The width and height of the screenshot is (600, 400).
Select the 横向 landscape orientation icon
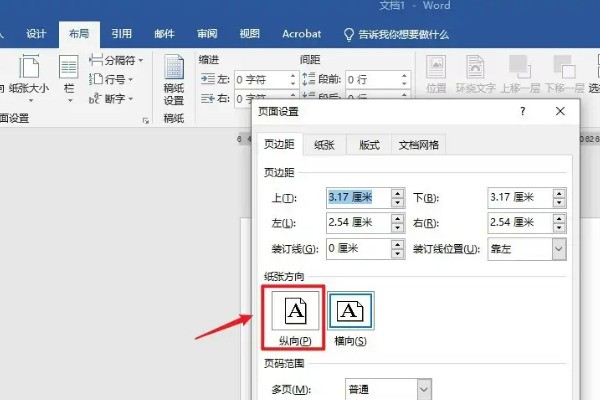click(x=351, y=313)
